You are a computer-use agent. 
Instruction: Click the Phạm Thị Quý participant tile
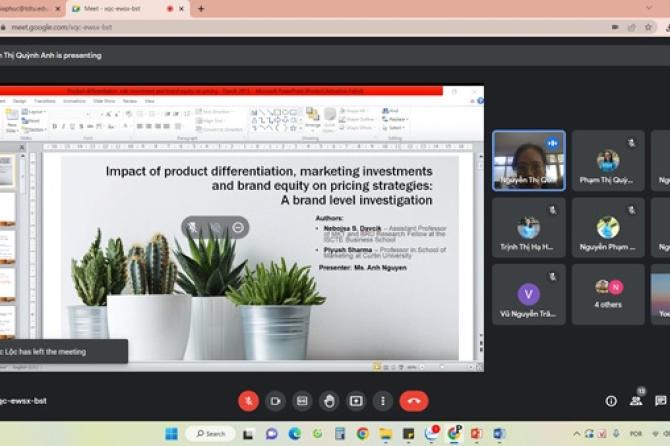click(x=608, y=160)
